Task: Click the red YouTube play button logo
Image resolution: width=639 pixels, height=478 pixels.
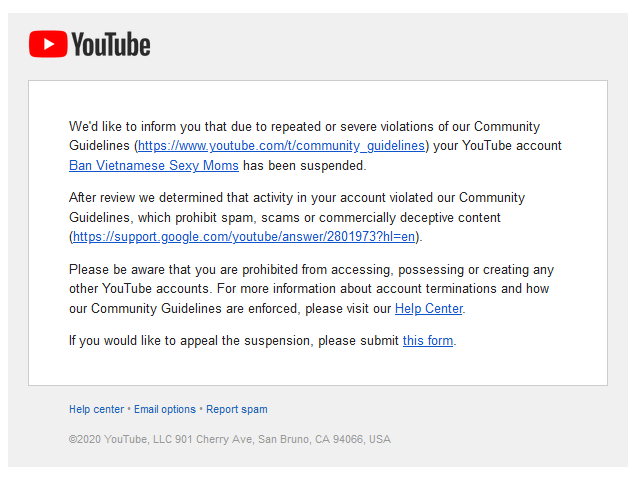Action: [x=48, y=44]
